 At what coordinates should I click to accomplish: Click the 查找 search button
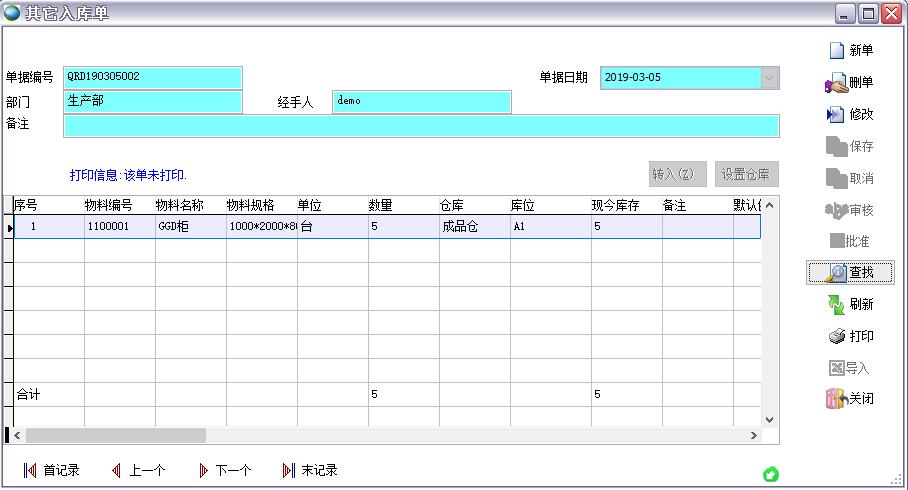[x=848, y=272]
